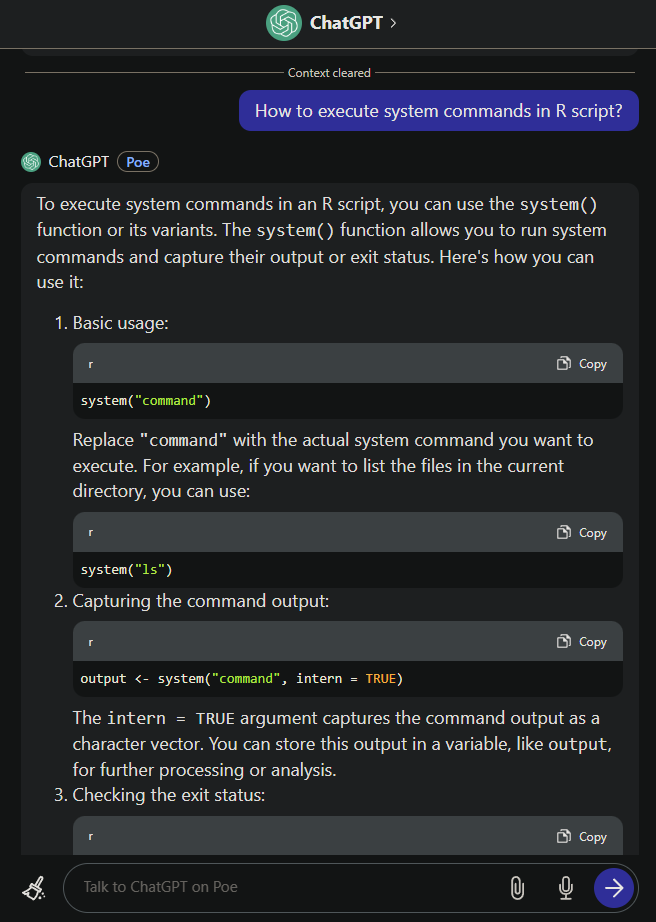Image resolution: width=656 pixels, height=922 pixels.
Task: Open the ChatGPT bot title in the header
Action: (346, 23)
